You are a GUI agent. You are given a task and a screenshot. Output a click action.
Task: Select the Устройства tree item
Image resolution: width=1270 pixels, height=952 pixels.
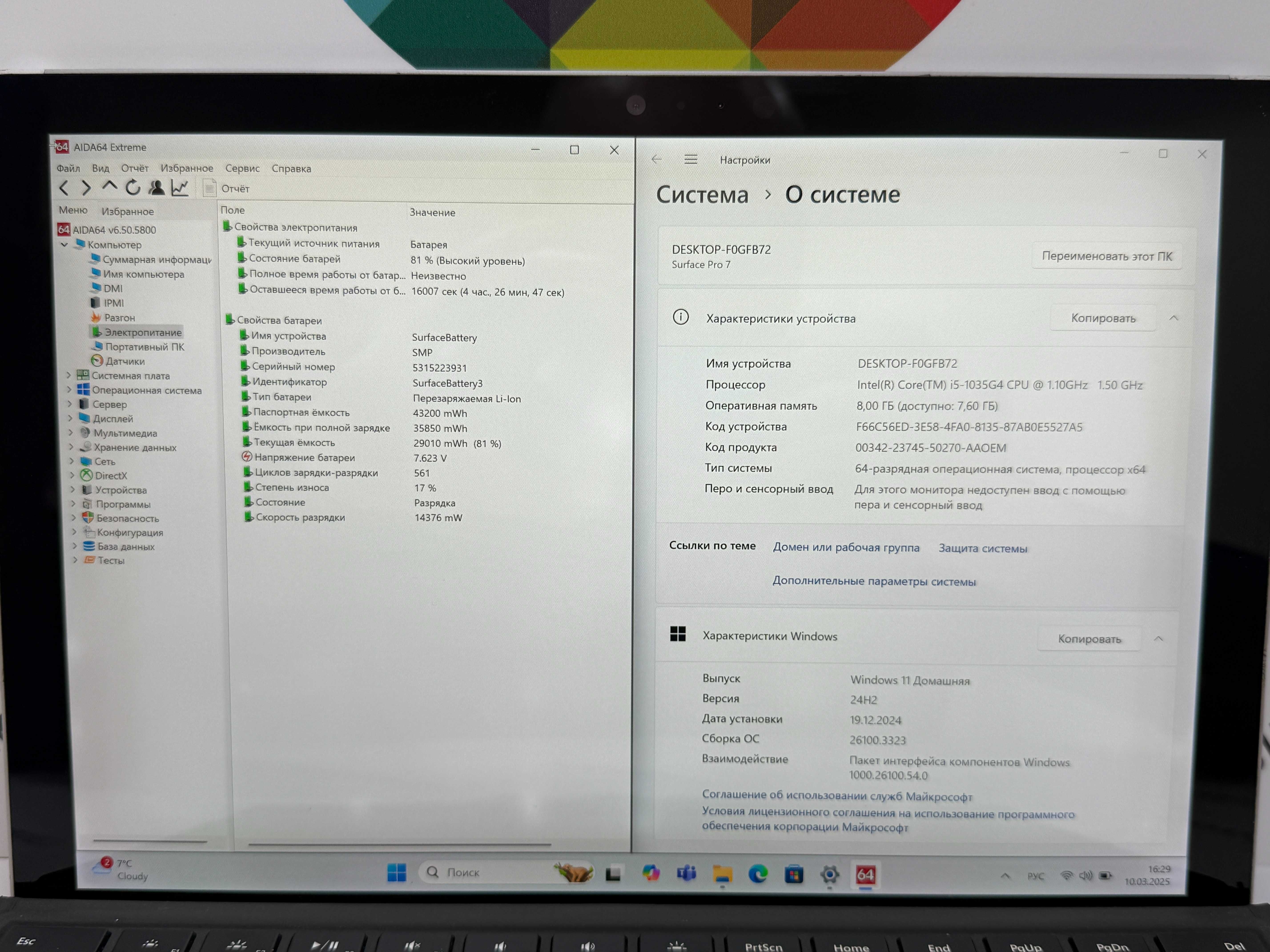(114, 490)
